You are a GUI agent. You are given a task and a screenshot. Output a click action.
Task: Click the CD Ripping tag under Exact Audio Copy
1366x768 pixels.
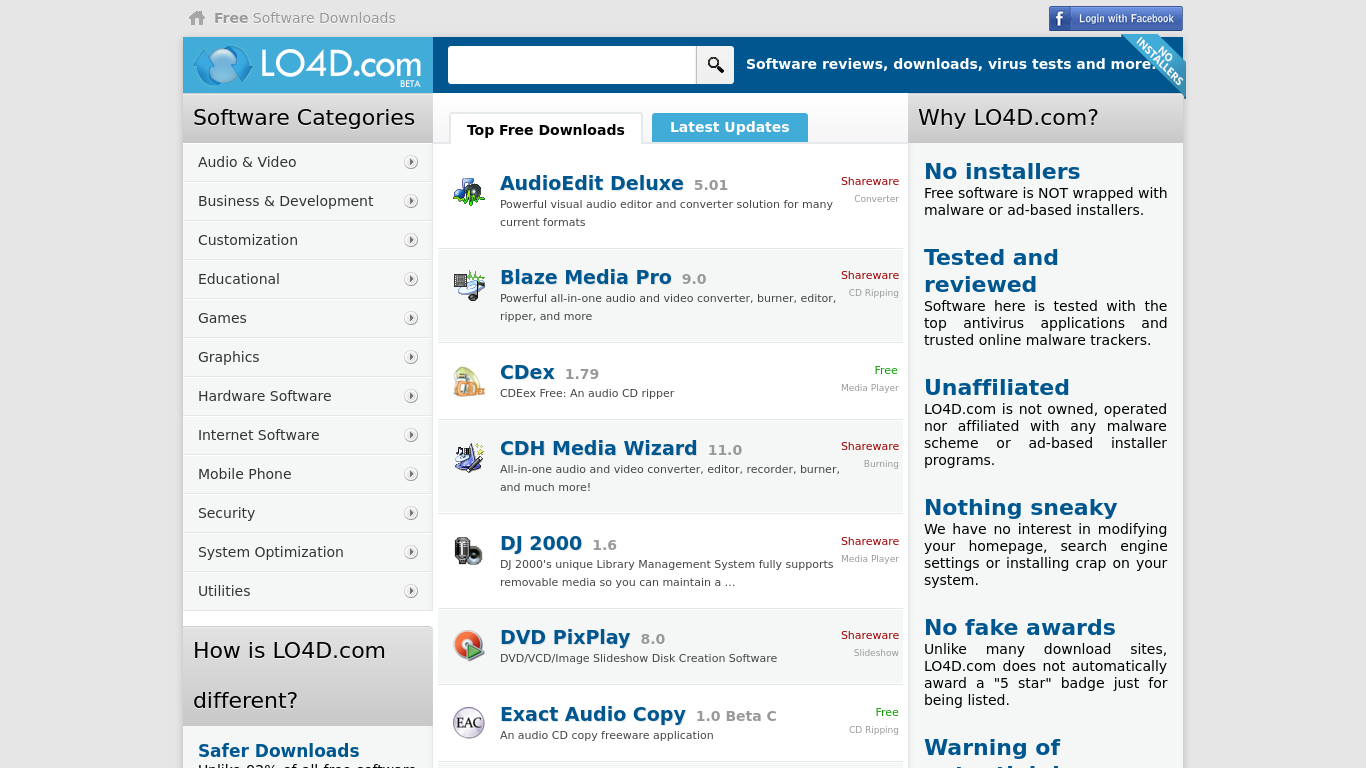(874, 730)
